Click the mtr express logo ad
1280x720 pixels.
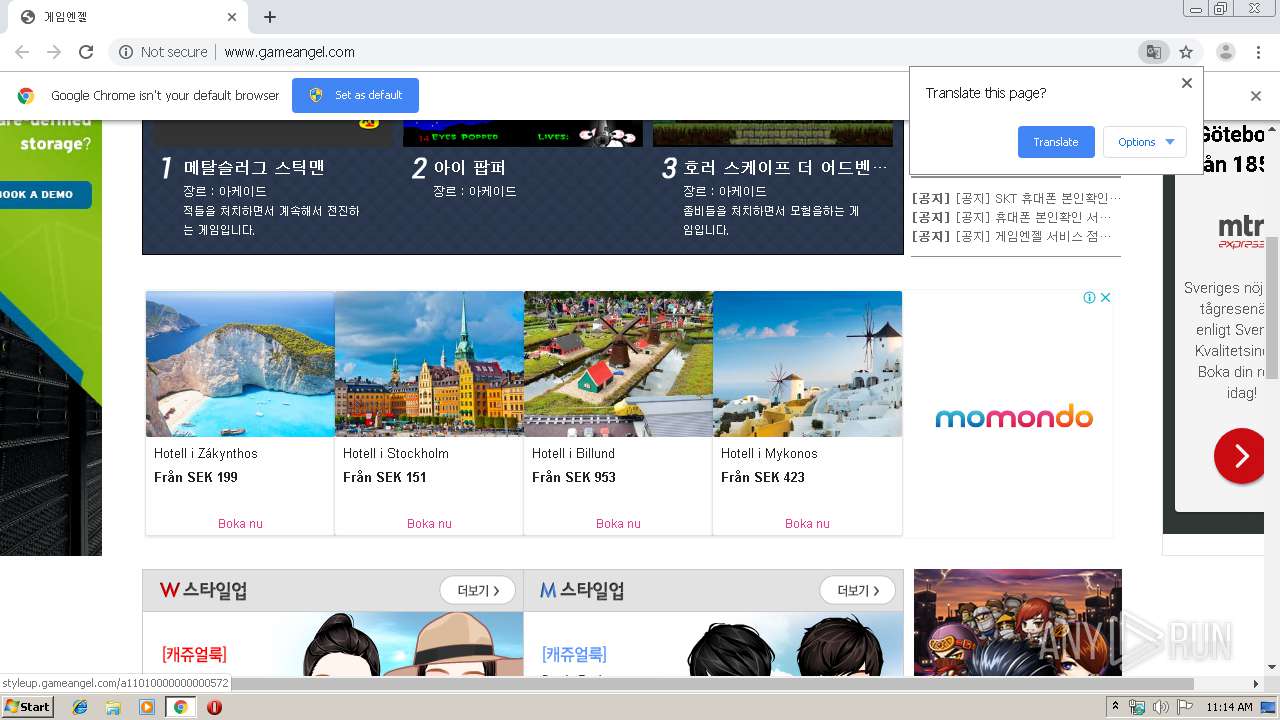pos(1240,231)
